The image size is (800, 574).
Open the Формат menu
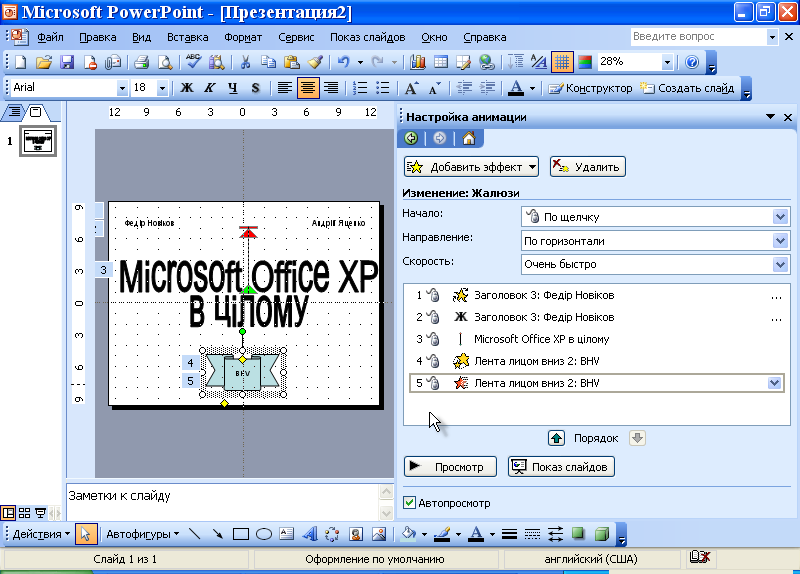coord(243,37)
